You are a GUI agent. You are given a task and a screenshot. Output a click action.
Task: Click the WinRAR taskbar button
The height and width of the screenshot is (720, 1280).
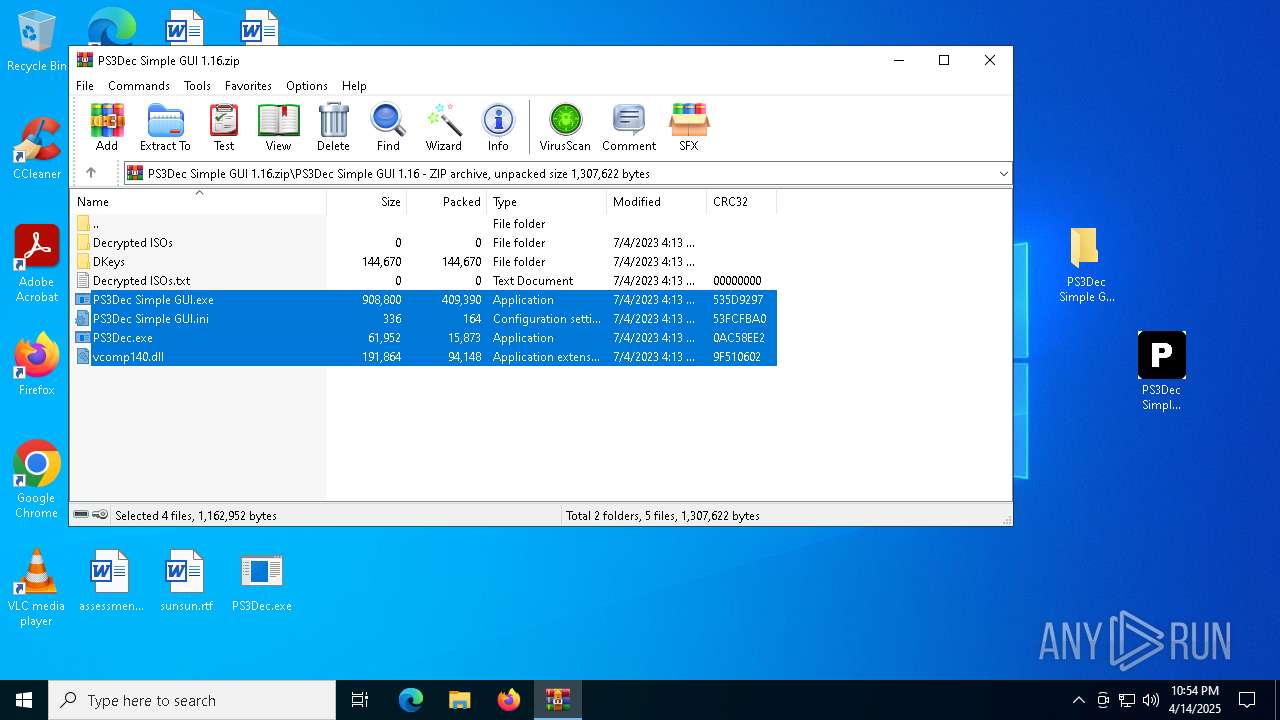[557, 700]
